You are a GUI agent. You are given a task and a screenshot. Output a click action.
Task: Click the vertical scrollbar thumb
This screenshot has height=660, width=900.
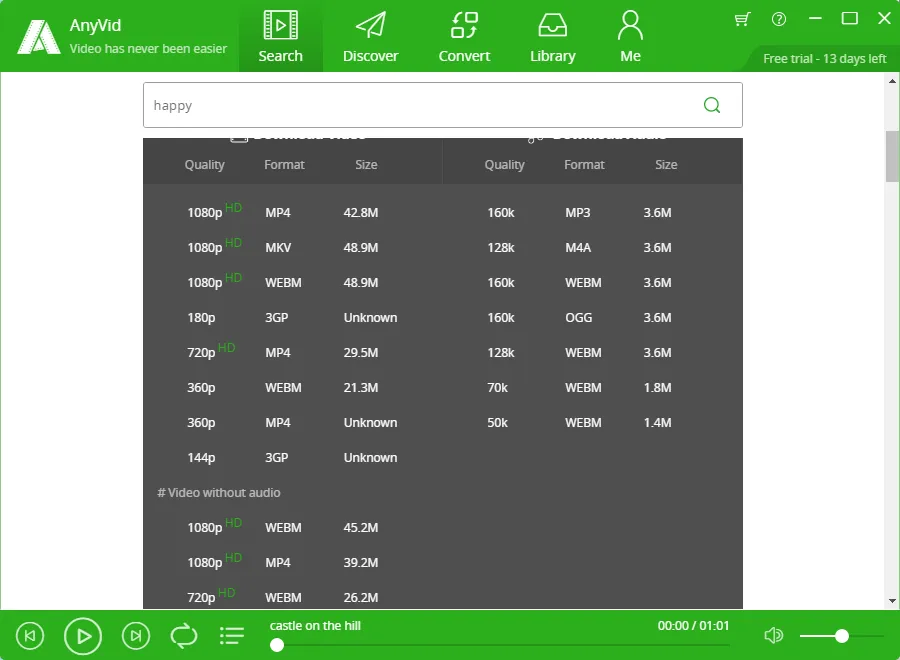point(892,156)
